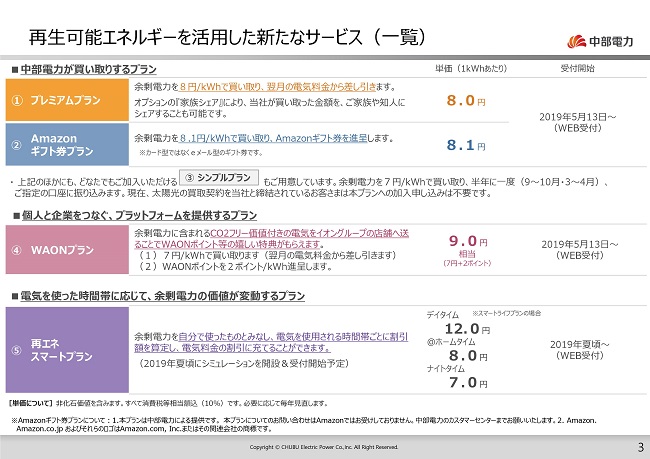Click heading 個人と企業をつなぐ、プラットフォームを提供するプラン
650x459 pixels.
point(139,216)
